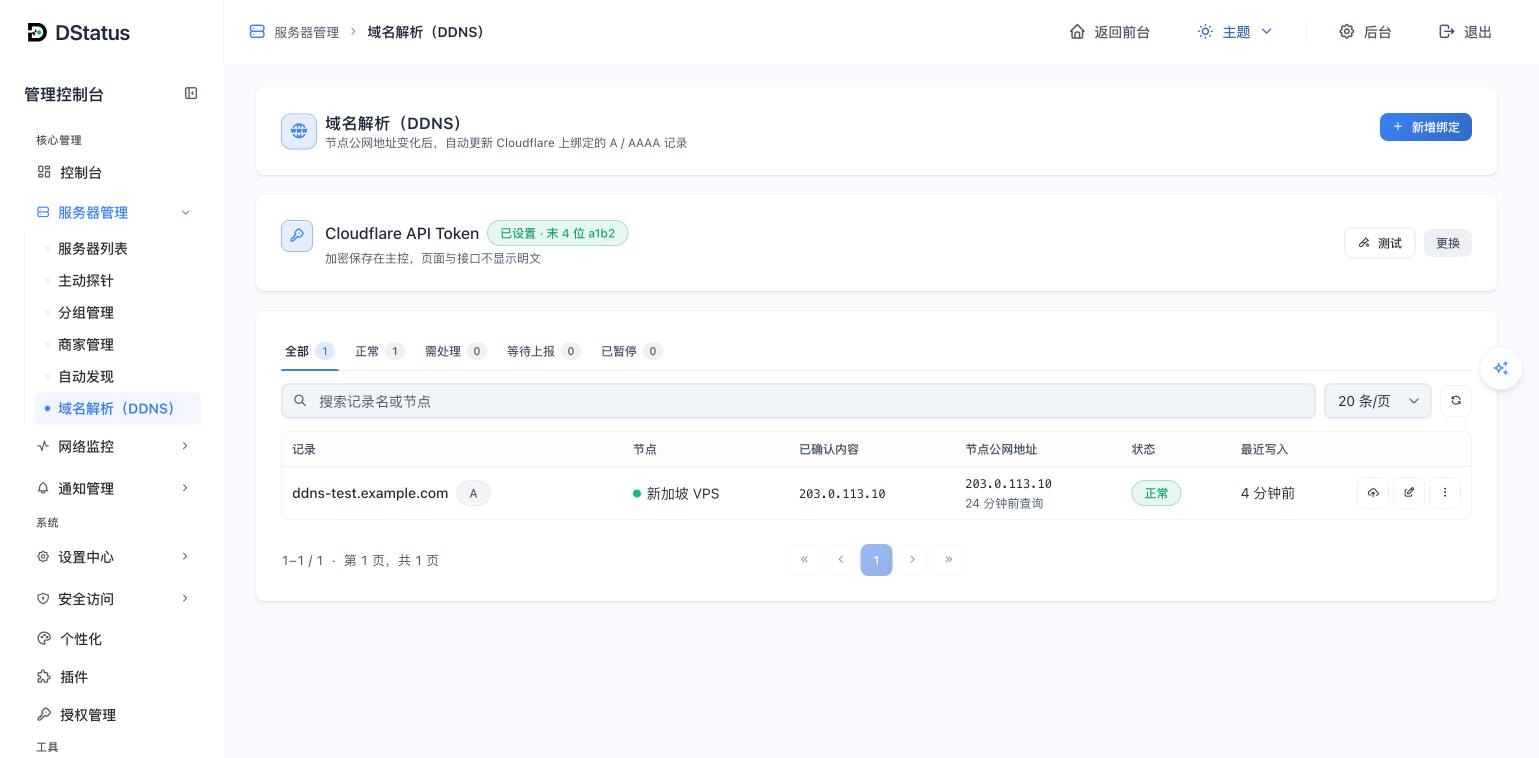Screen dimensions: 1539x758
Task: Open the 20 条/页 page size dropdown
Action: (x=1378, y=401)
